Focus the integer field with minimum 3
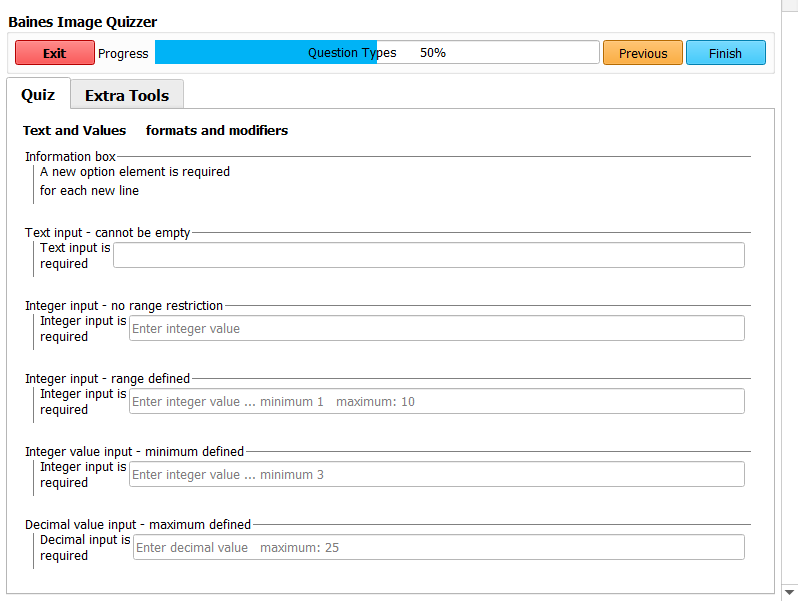Viewport: 801px width, 602px height. pyautogui.click(x=436, y=474)
